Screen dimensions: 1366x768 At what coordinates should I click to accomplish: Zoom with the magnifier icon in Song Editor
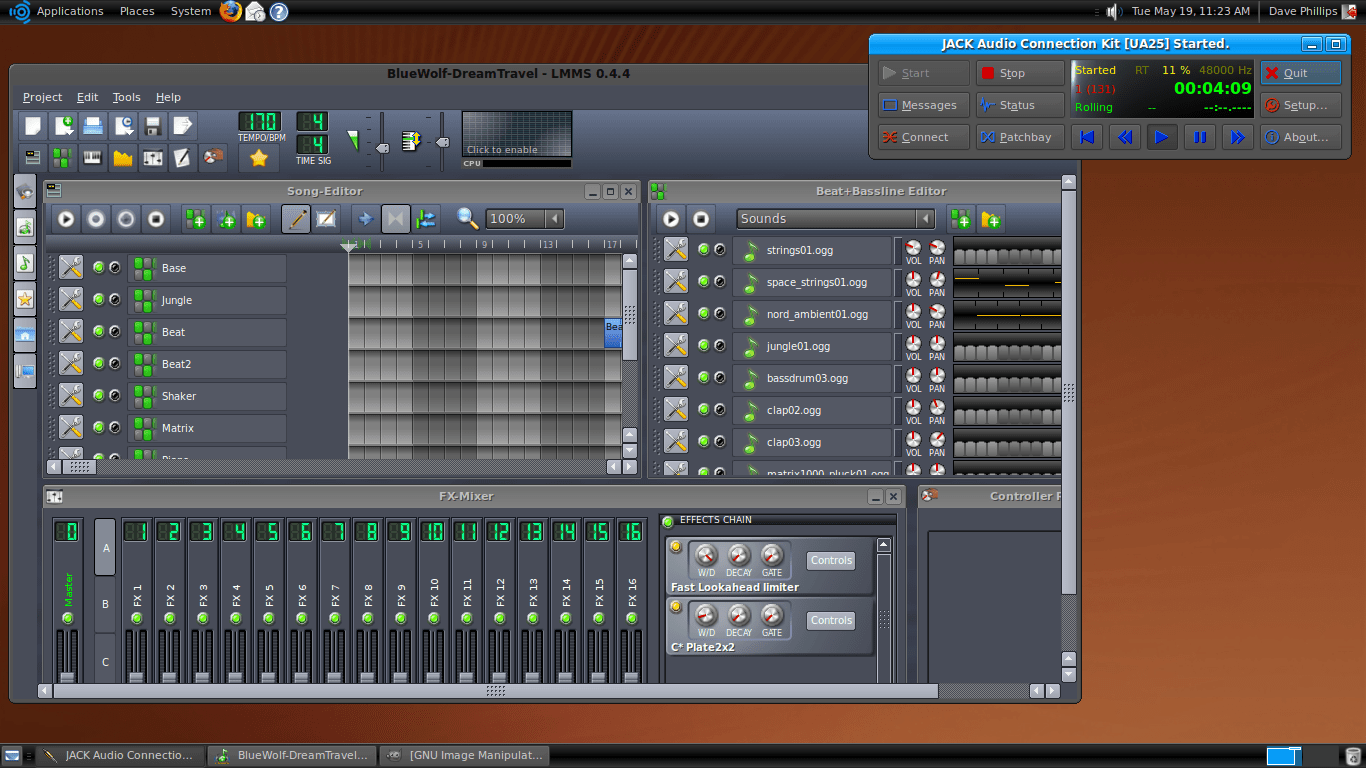(x=465, y=218)
